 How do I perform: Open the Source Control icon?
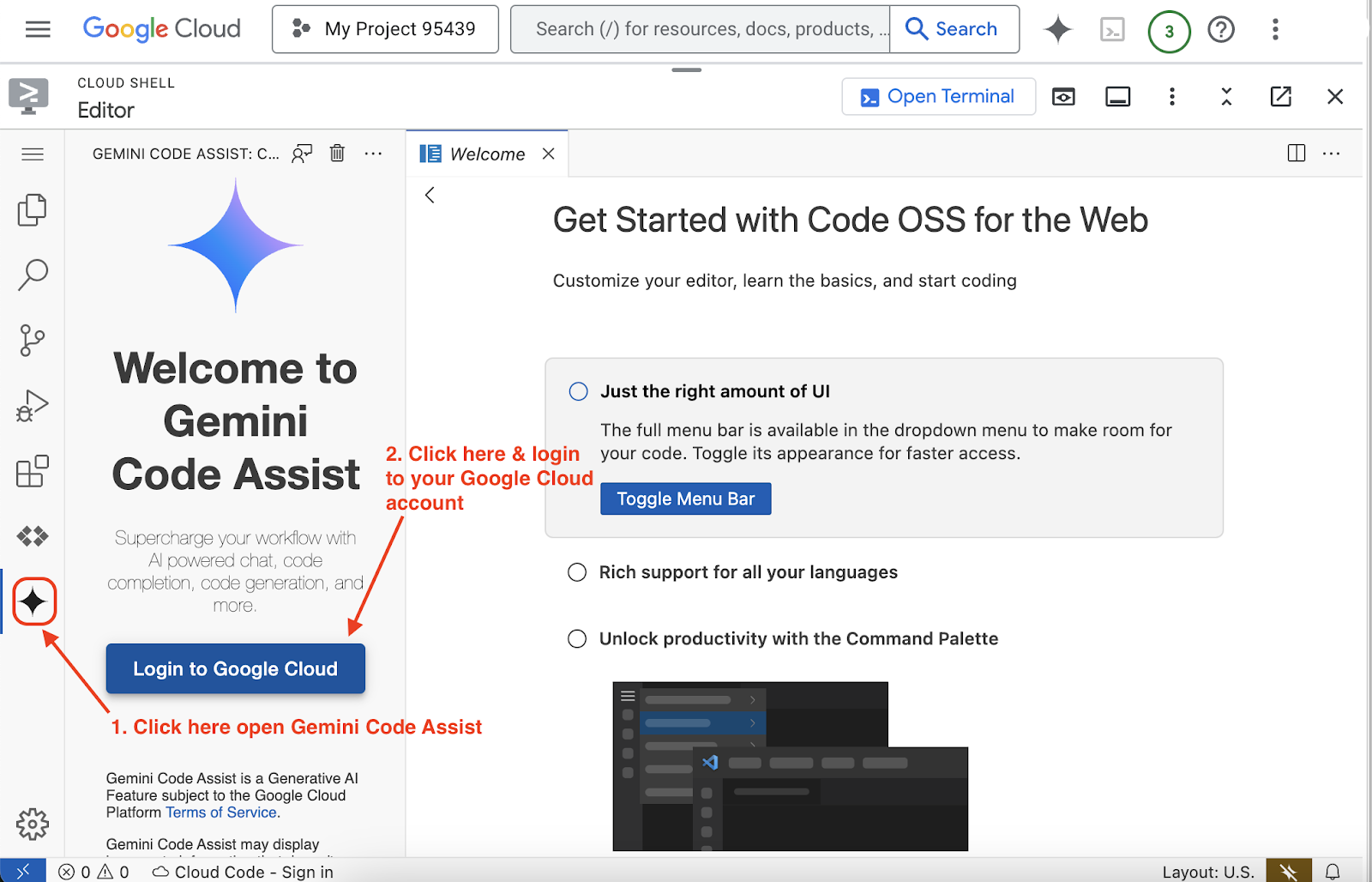(x=33, y=341)
